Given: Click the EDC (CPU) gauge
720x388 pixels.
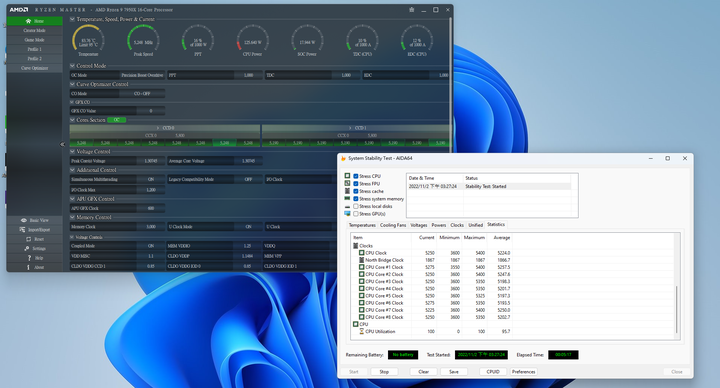Looking at the screenshot, I should click(417, 40).
